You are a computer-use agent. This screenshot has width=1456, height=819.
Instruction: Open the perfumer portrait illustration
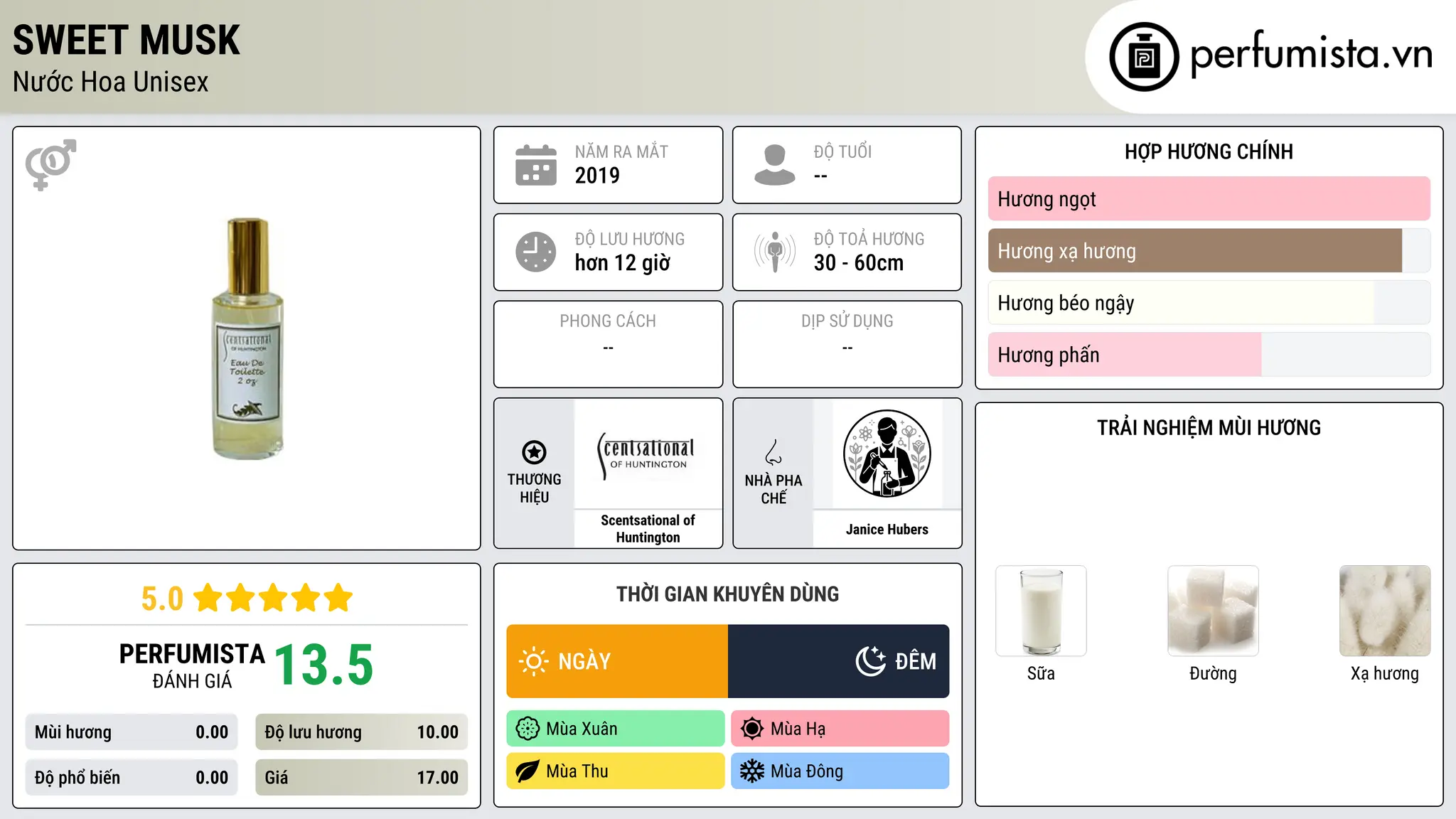pos(887,454)
